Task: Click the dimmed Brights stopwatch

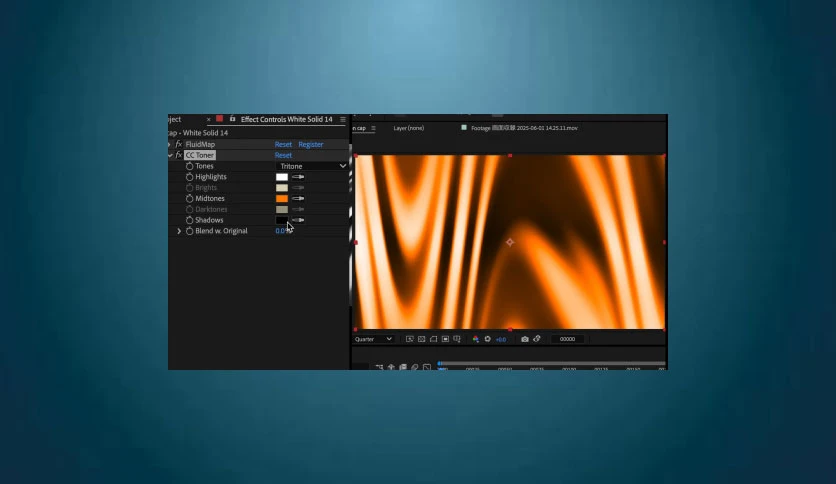Action: point(189,188)
